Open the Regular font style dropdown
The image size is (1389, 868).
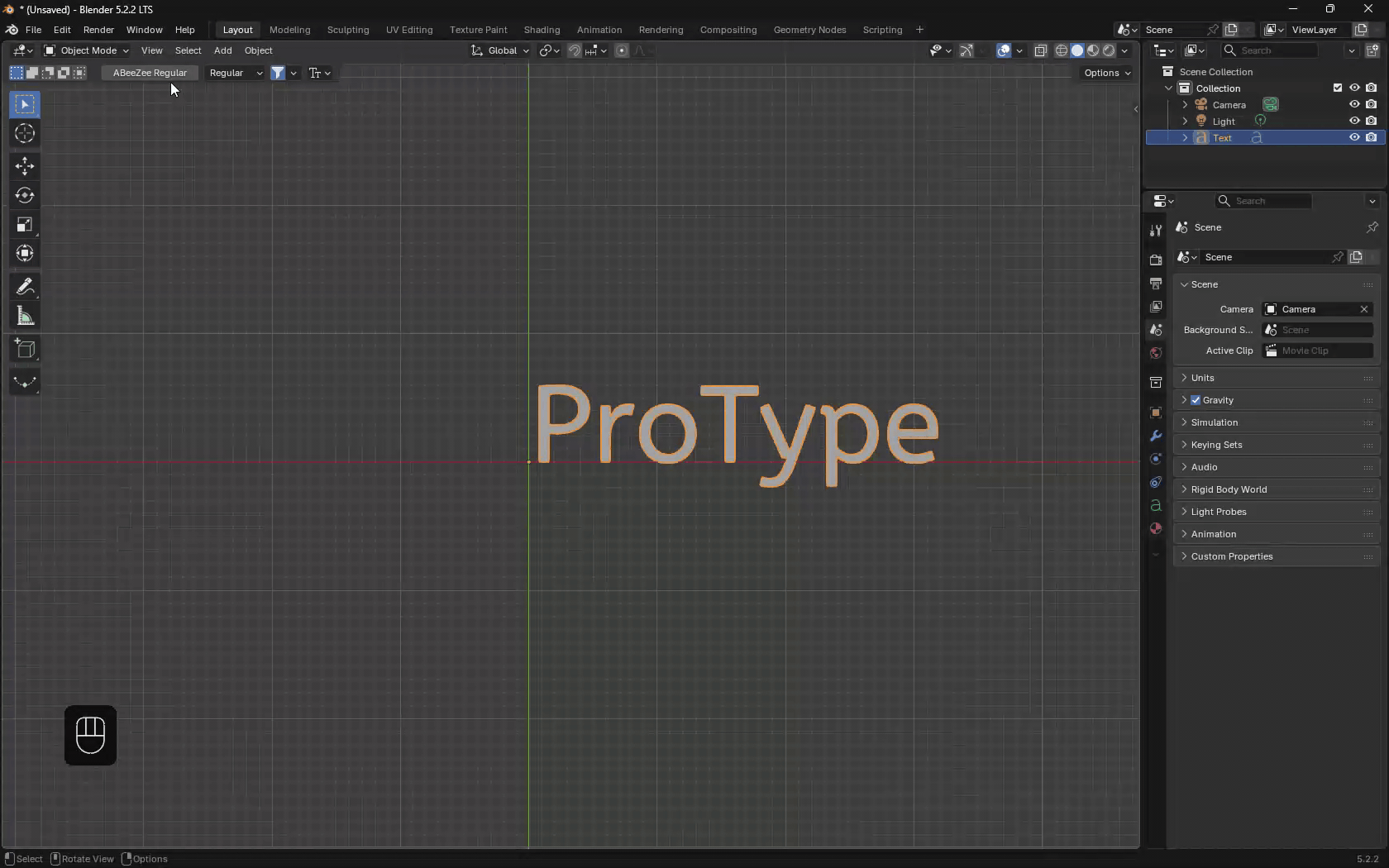point(236,73)
